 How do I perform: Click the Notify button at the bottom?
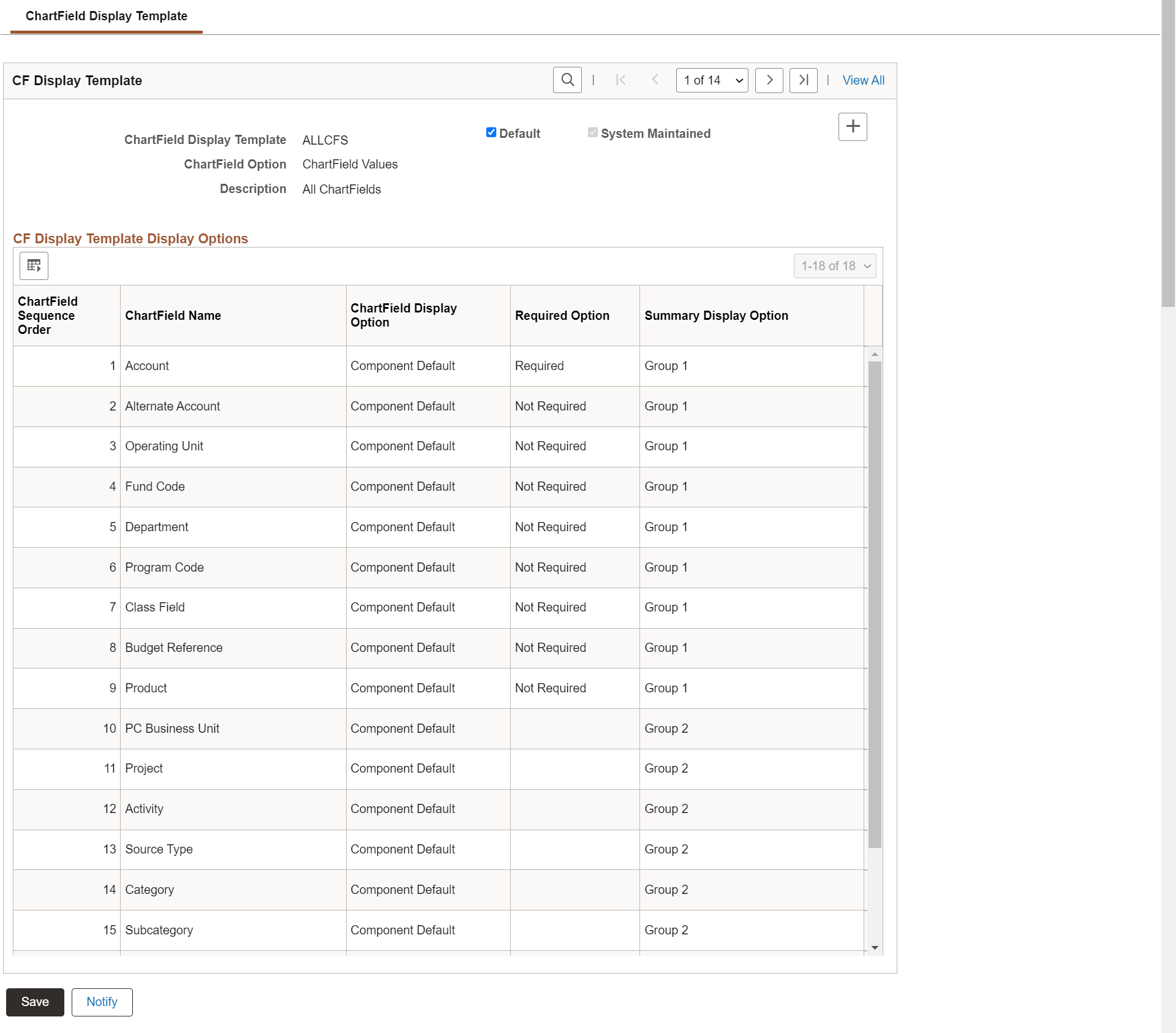click(101, 1001)
